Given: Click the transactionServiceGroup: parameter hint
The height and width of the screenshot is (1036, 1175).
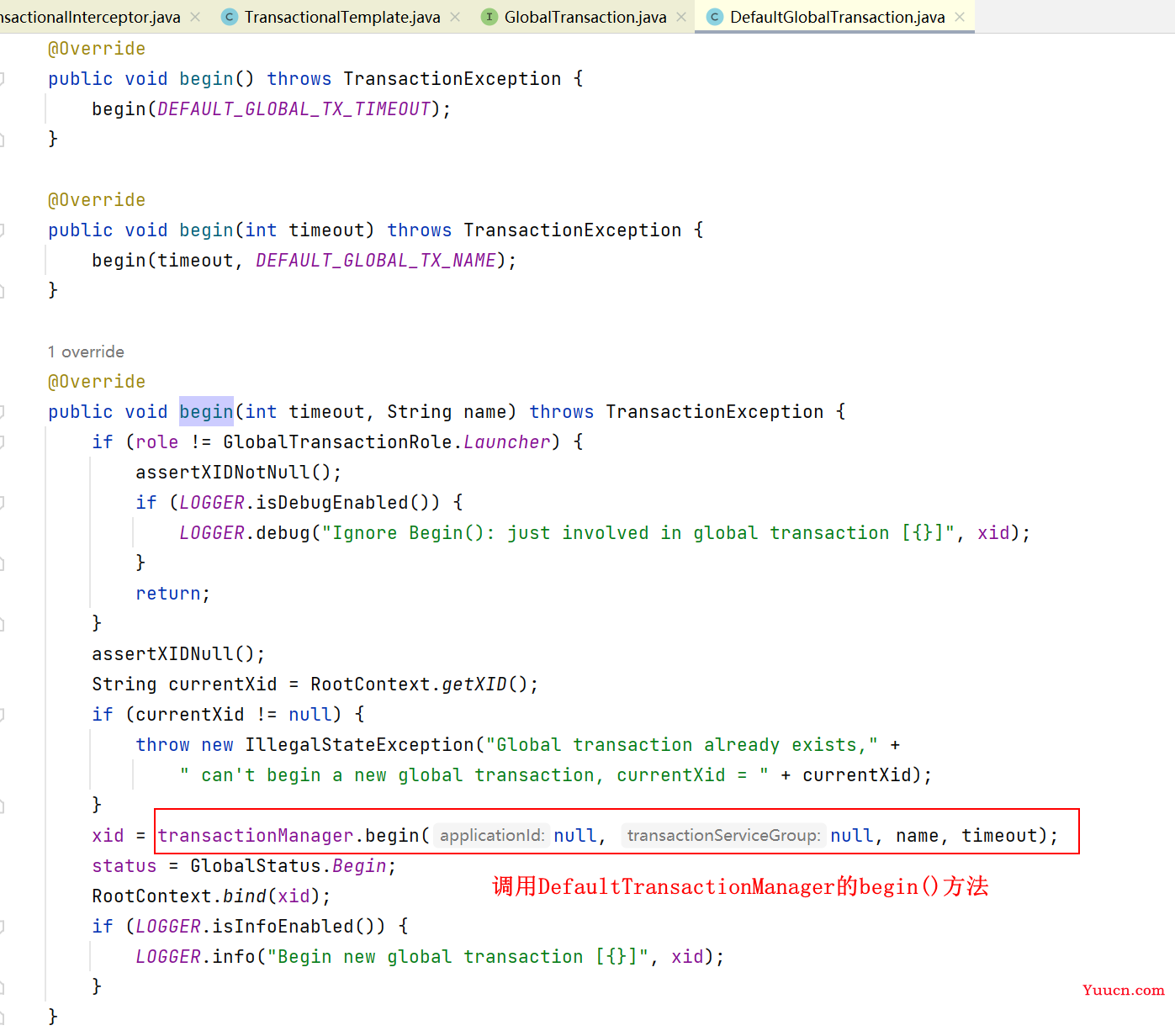Looking at the screenshot, I should pyautogui.click(x=723, y=836).
